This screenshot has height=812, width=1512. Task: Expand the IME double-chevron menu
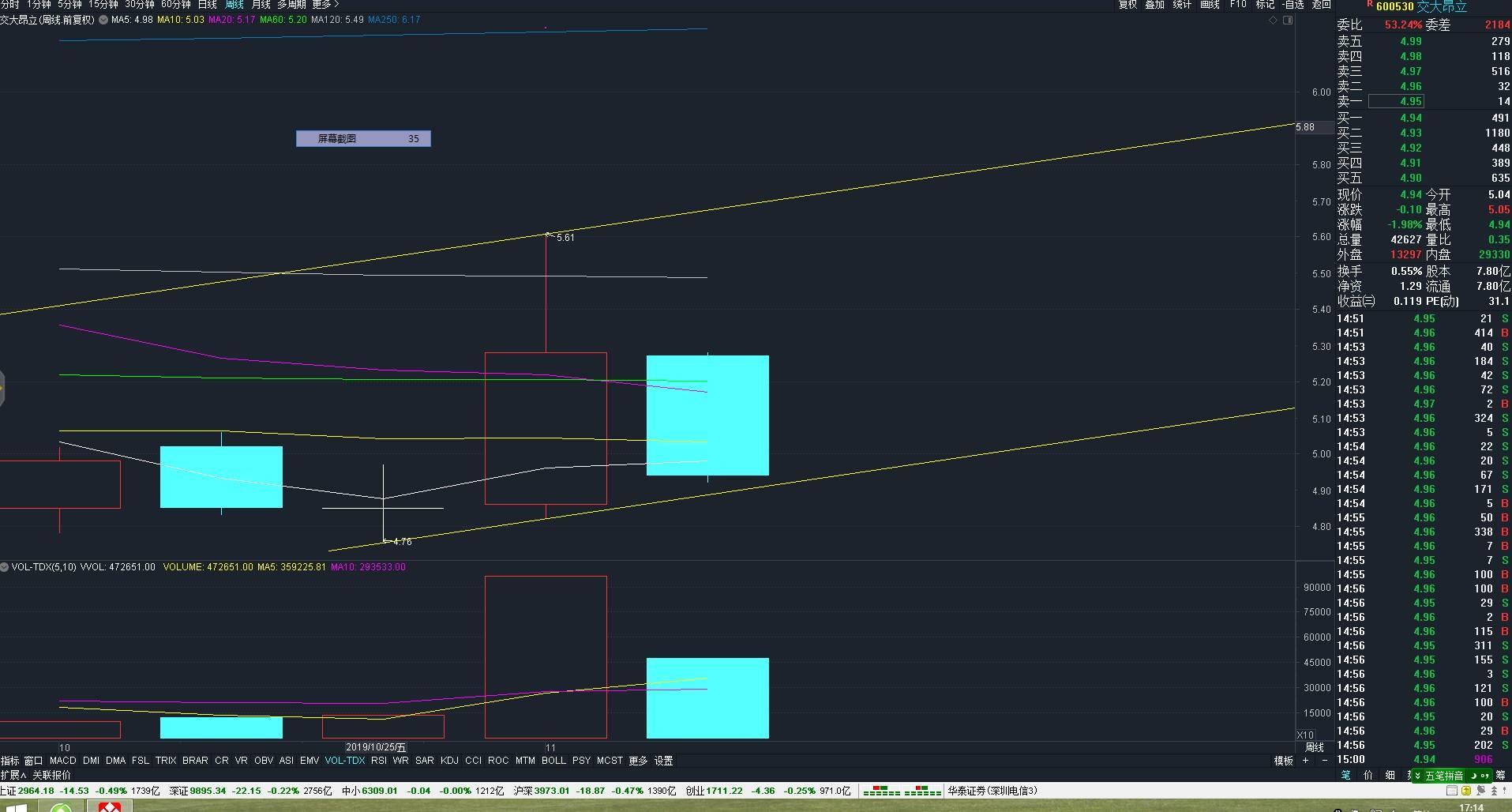1418,776
